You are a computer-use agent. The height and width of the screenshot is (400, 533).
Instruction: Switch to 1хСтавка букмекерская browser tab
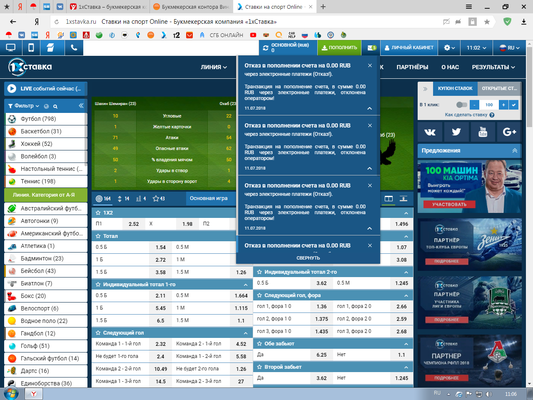[109, 7]
